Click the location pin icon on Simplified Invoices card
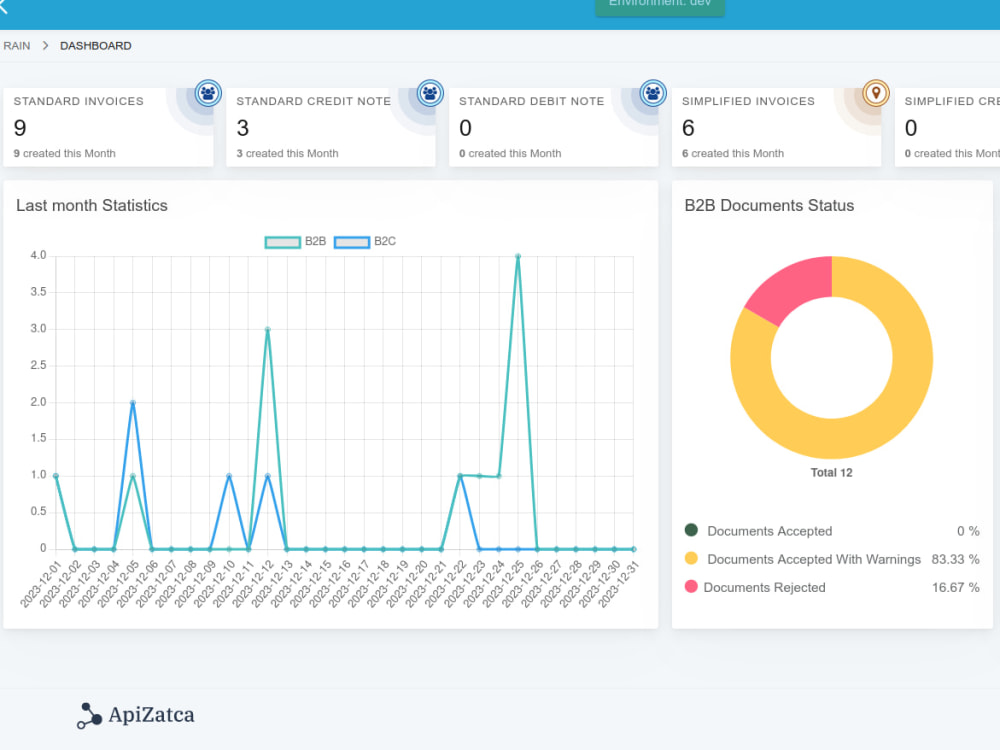The image size is (1000, 750). 875,93
